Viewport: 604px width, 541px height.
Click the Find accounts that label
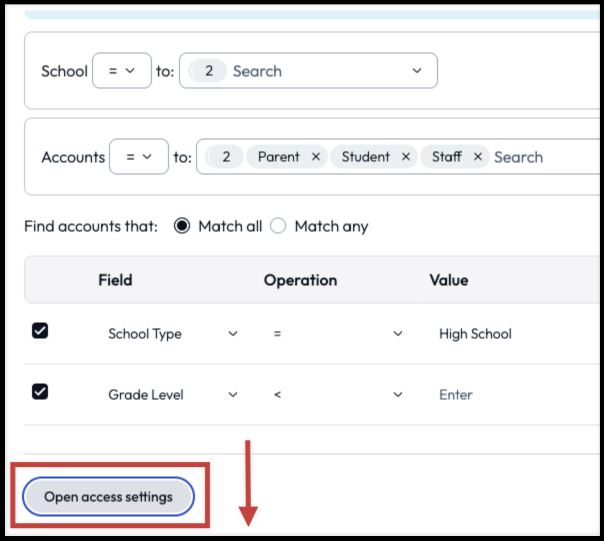[x=91, y=226]
